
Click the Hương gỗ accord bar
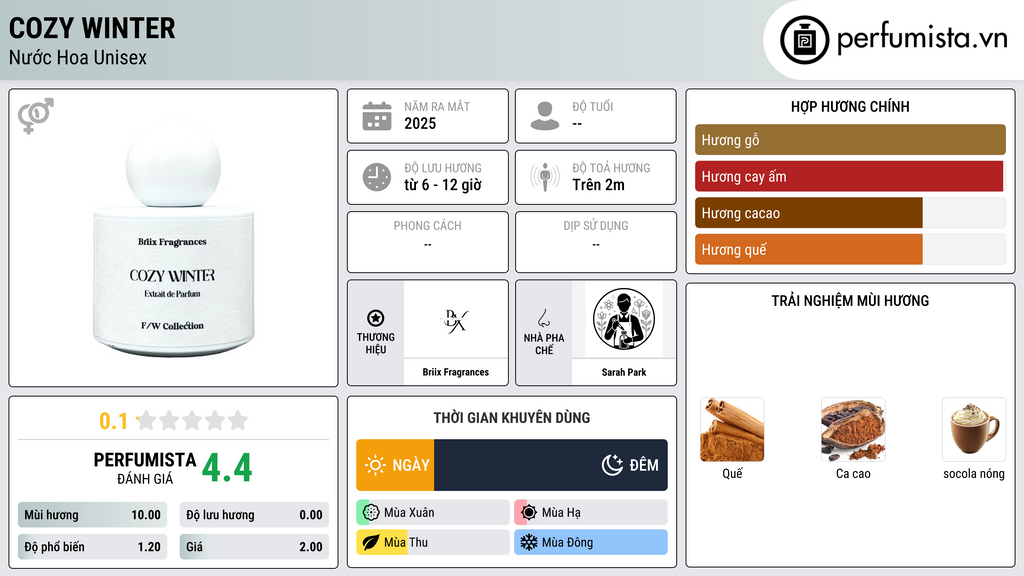850,140
